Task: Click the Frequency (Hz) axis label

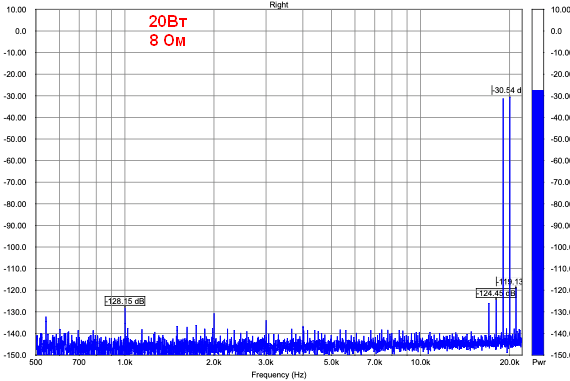Action: point(279,374)
